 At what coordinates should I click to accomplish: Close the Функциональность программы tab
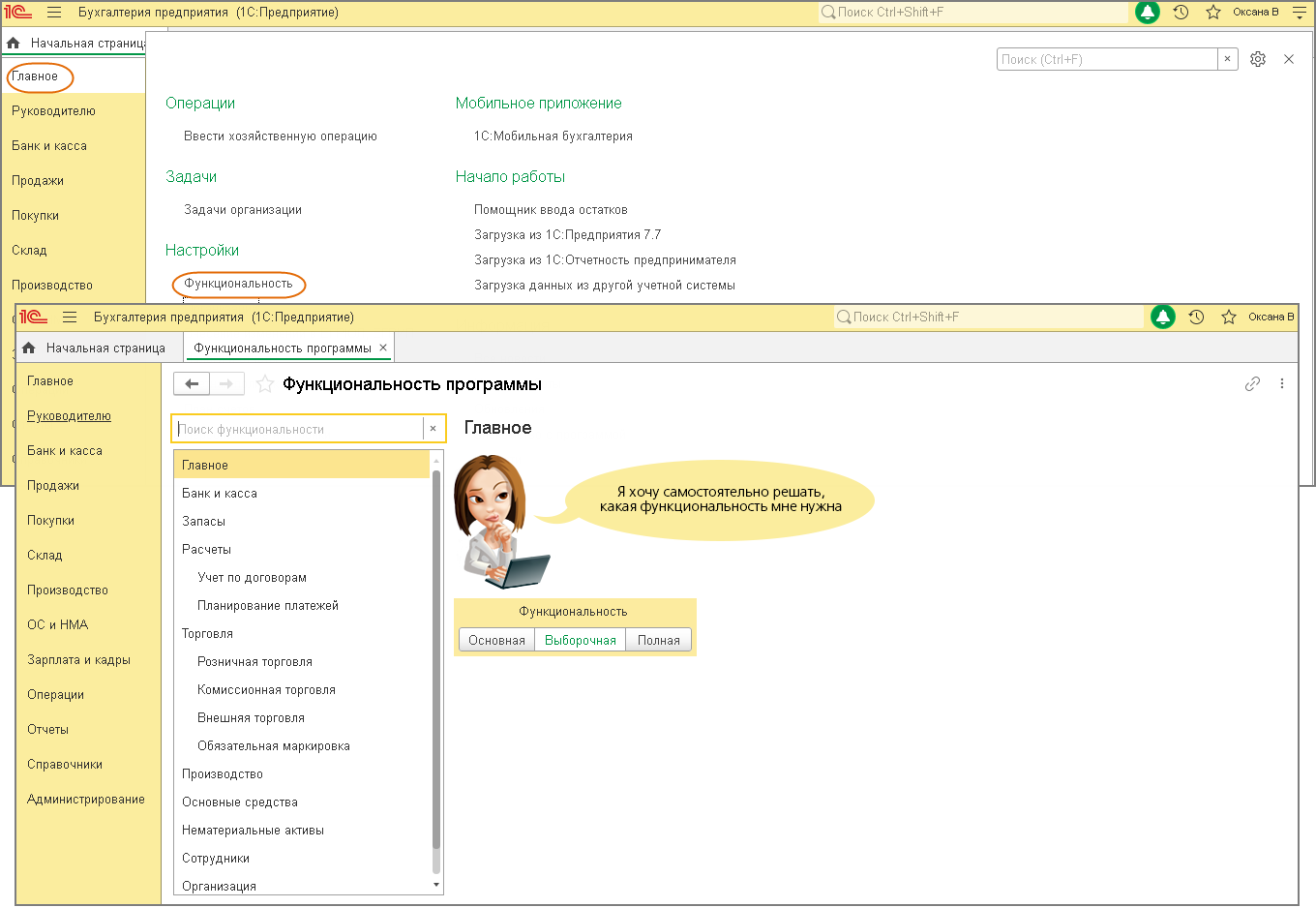pos(383,348)
